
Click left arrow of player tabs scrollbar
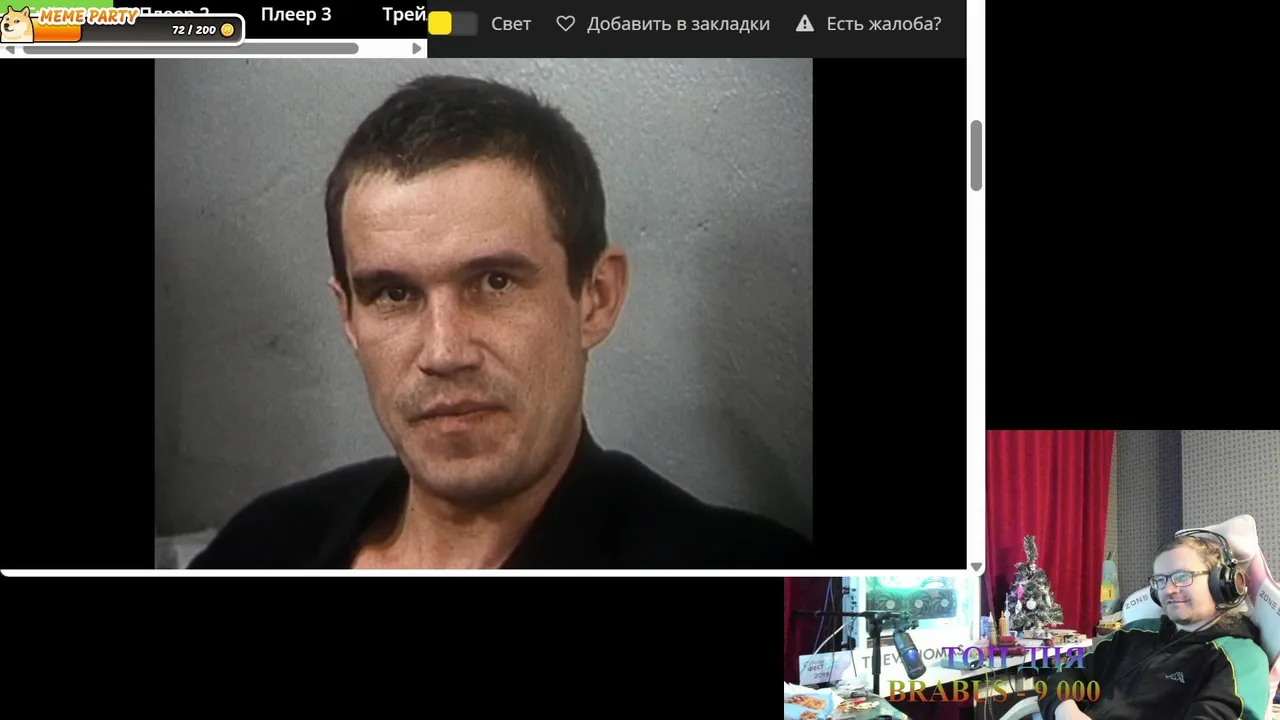pos(10,49)
